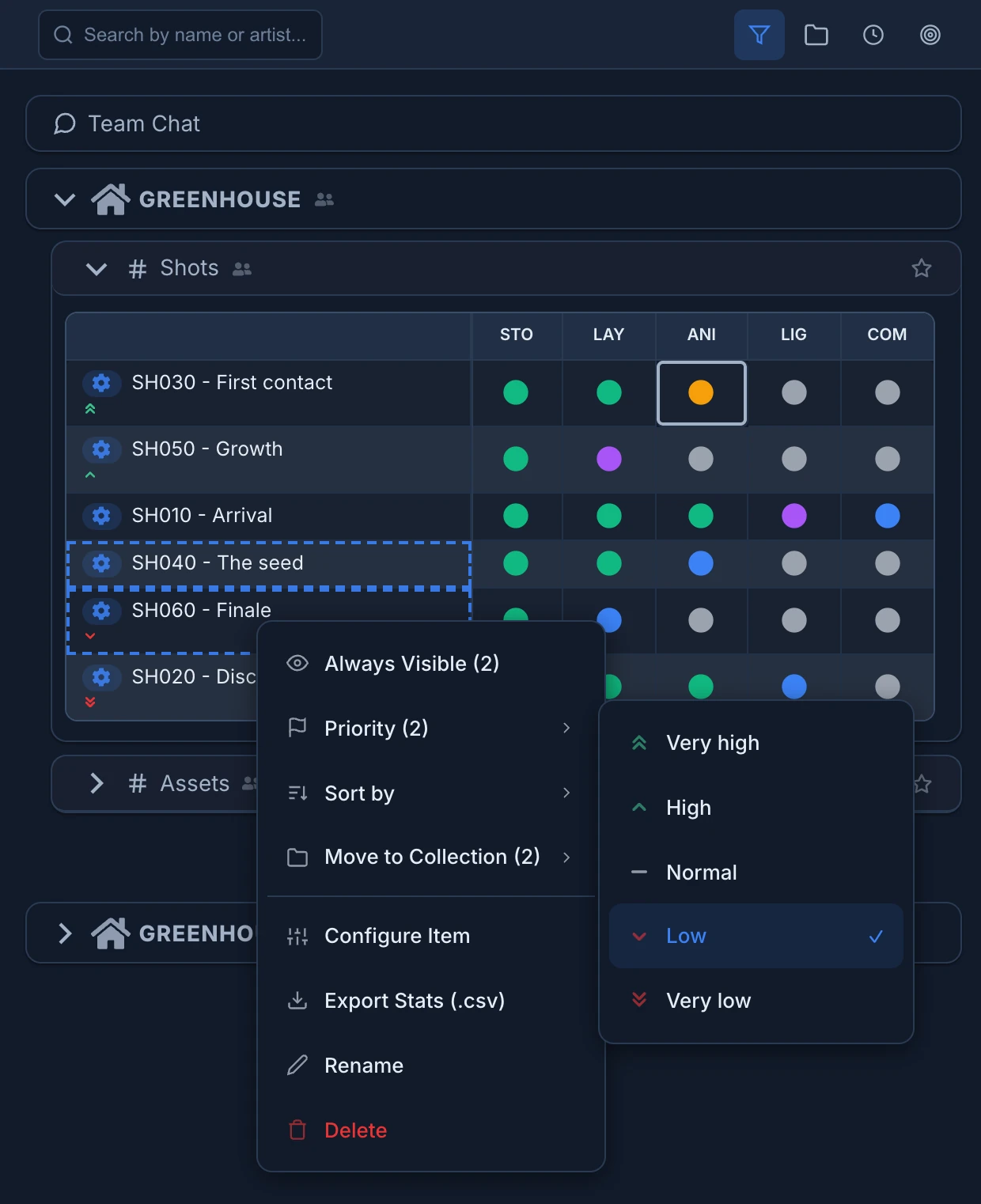The image size is (981, 1204).
Task: Click very high priority arrows under SH030
Action: coord(90,409)
